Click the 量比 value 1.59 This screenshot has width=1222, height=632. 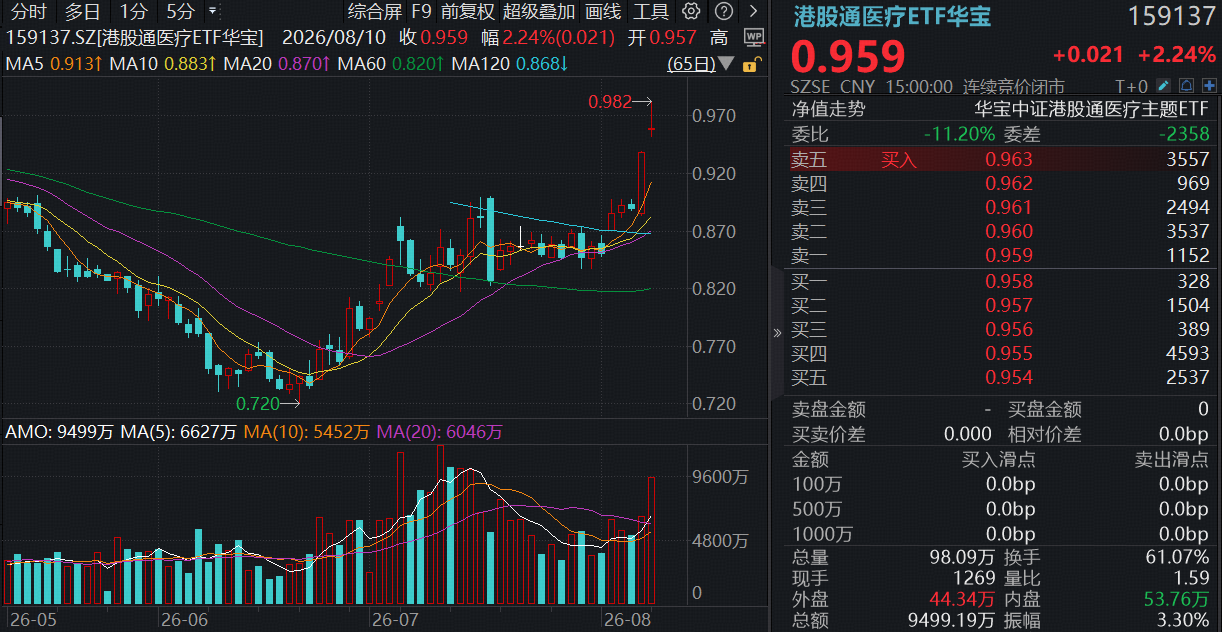pyautogui.click(x=1191, y=578)
